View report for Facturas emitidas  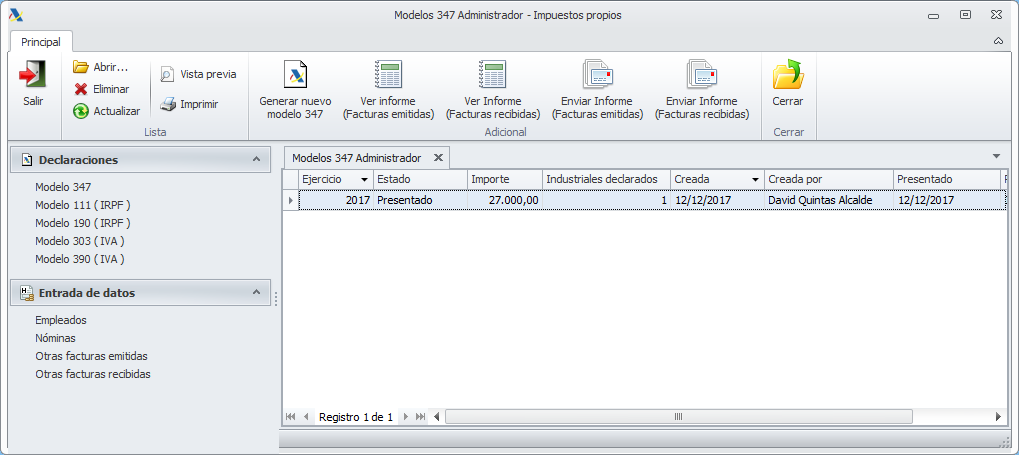click(388, 90)
